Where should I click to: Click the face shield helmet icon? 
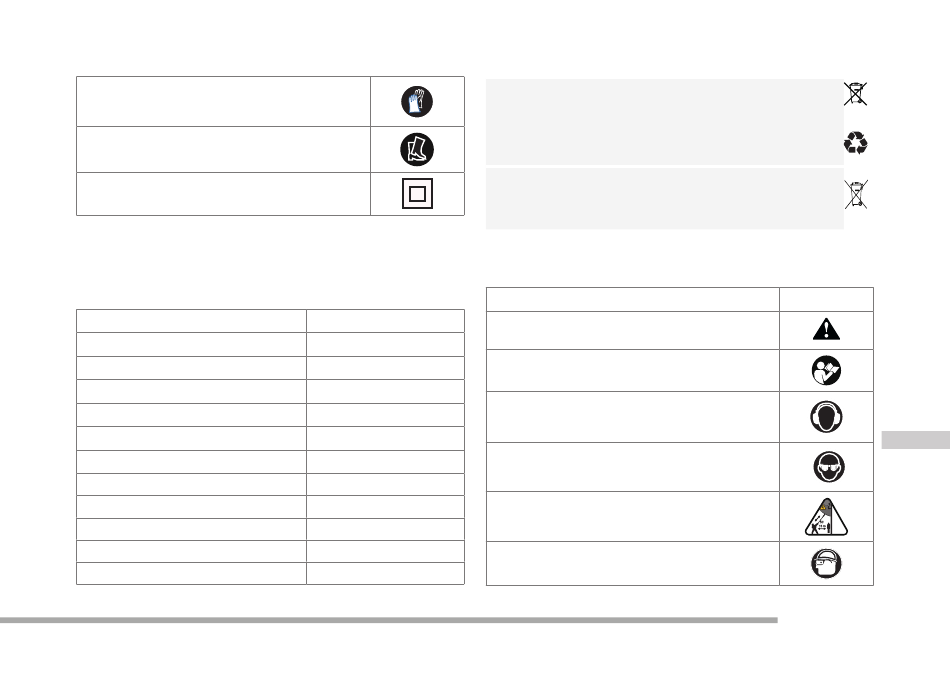826,564
